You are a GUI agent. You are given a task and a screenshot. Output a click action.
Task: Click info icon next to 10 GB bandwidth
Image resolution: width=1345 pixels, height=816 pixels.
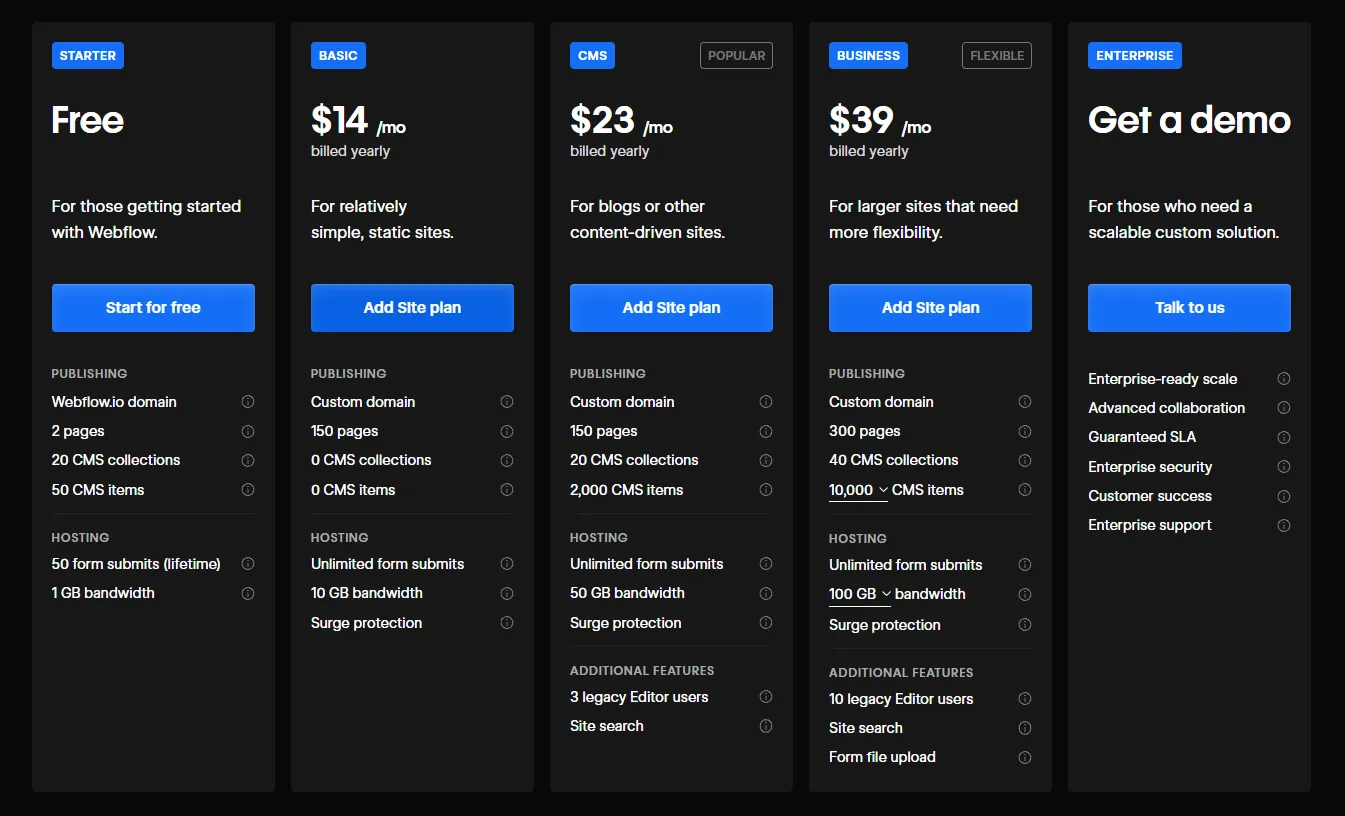pos(507,593)
